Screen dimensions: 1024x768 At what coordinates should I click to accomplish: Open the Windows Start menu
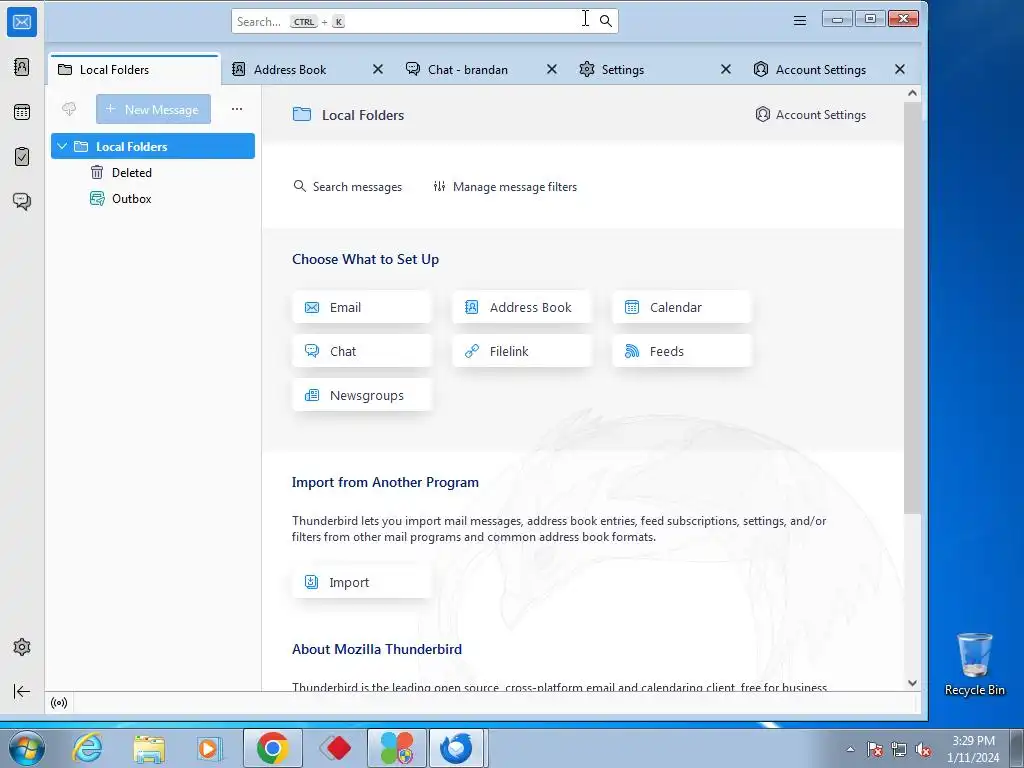[x=27, y=748]
